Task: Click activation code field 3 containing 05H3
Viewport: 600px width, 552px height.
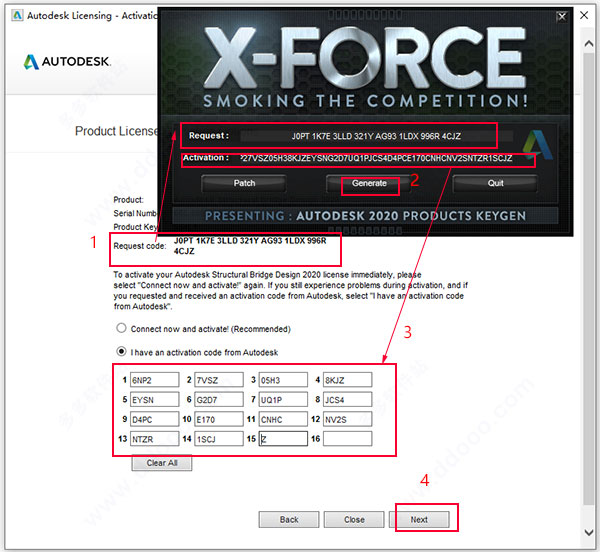Action: point(283,380)
